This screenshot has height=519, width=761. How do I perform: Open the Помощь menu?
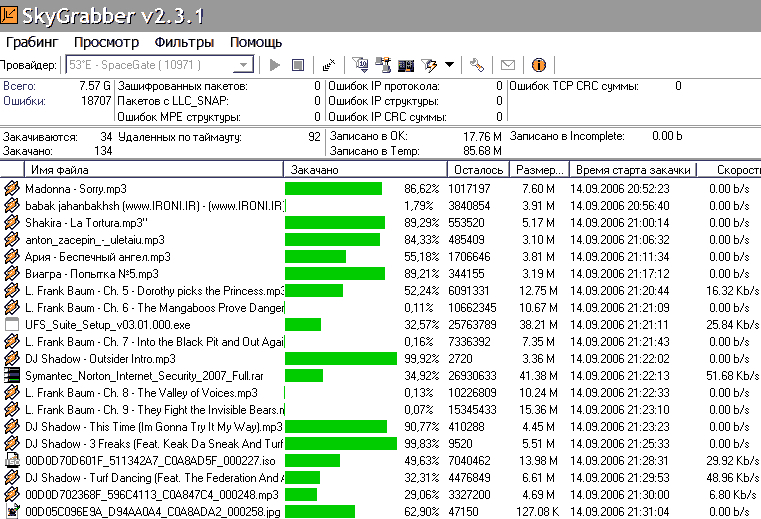point(256,42)
